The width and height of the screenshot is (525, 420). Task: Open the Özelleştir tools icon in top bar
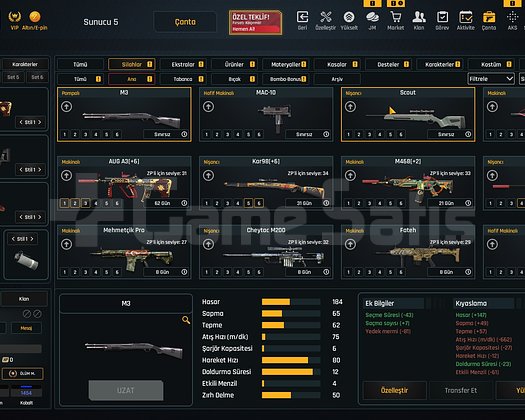click(325, 17)
